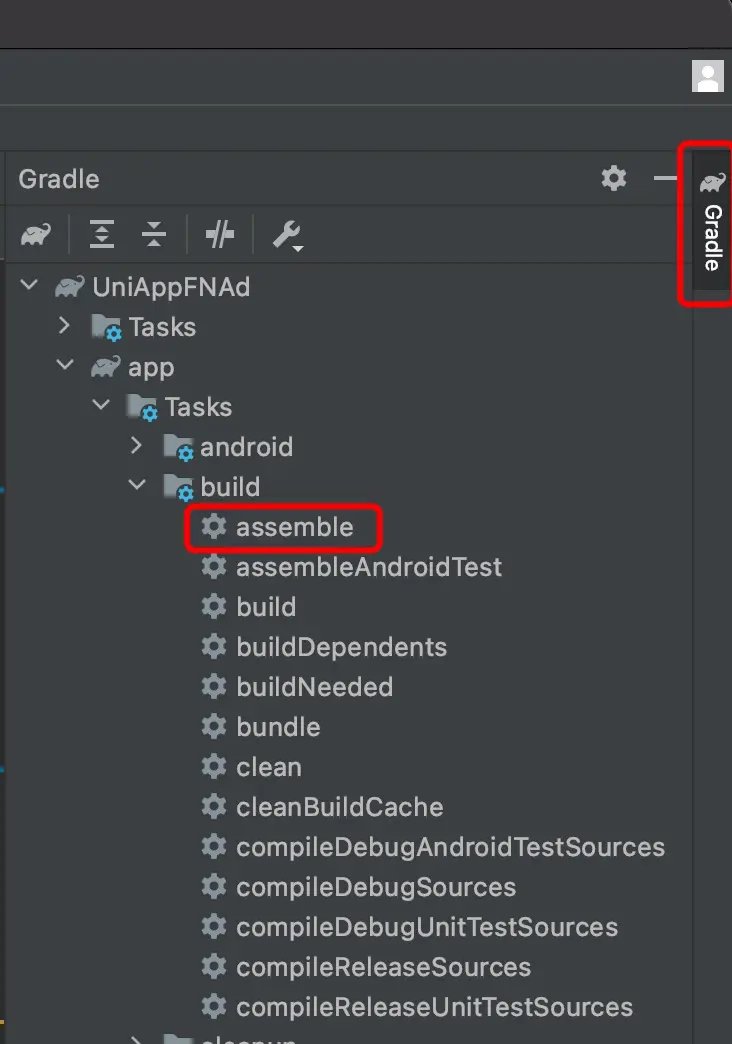Collapse the UniAppFNAd project node

click(30, 287)
